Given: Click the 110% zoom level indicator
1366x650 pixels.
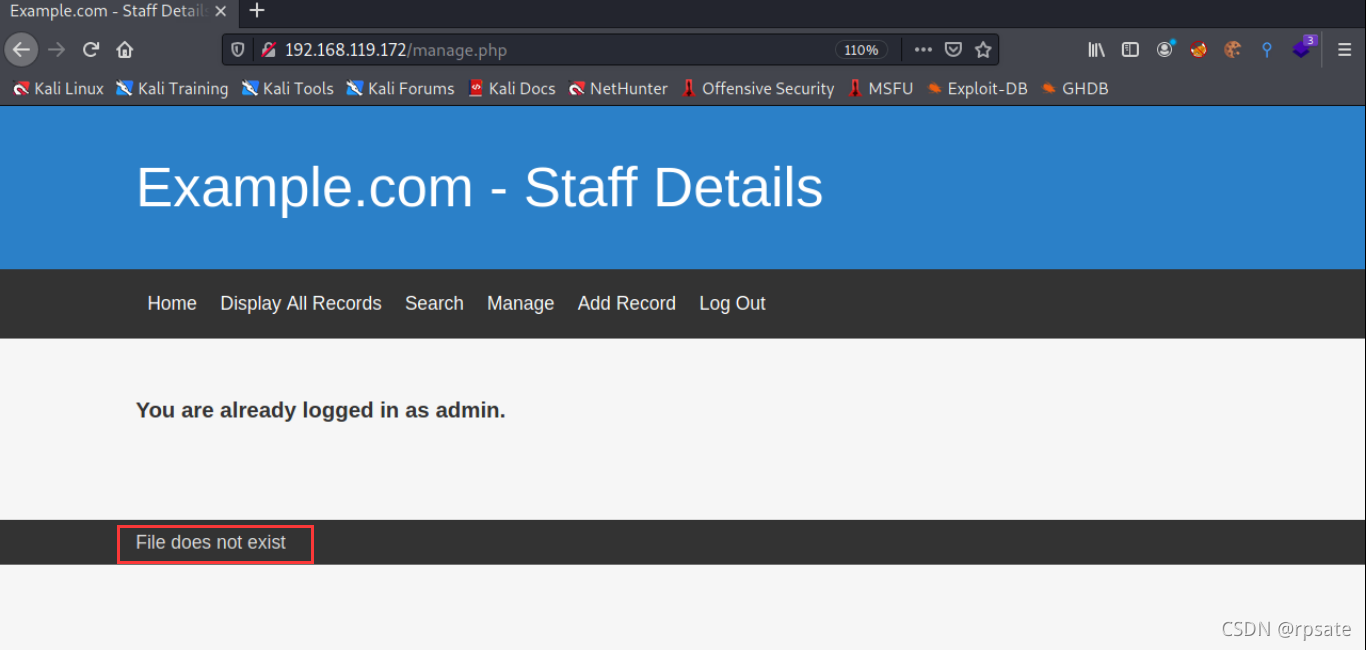Looking at the screenshot, I should pyautogui.click(x=861, y=50).
